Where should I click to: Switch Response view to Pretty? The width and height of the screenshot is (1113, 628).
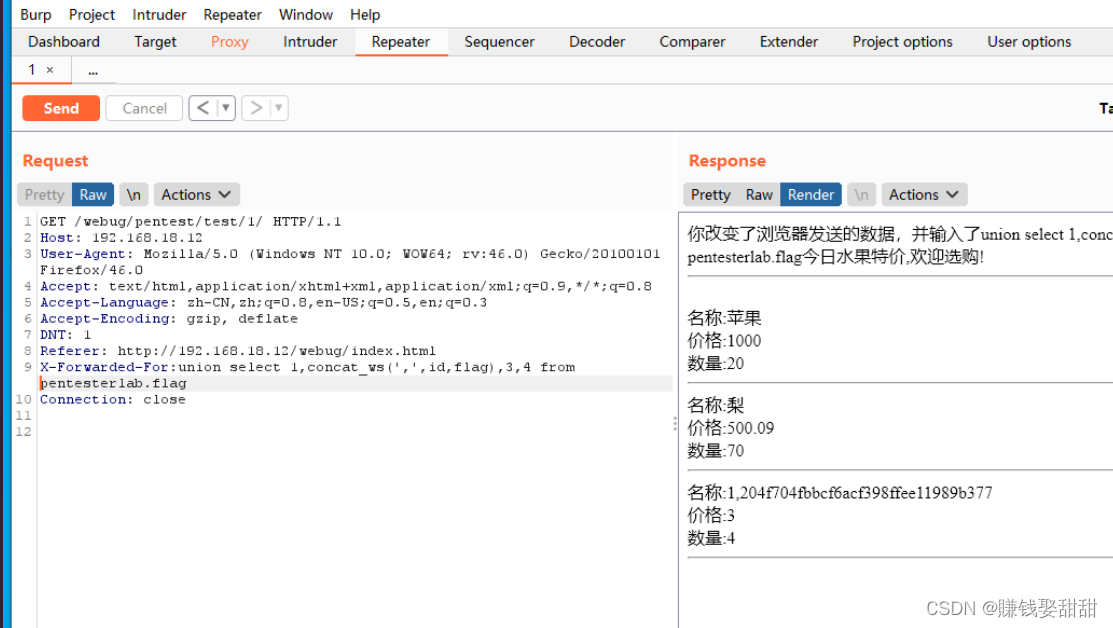711,194
